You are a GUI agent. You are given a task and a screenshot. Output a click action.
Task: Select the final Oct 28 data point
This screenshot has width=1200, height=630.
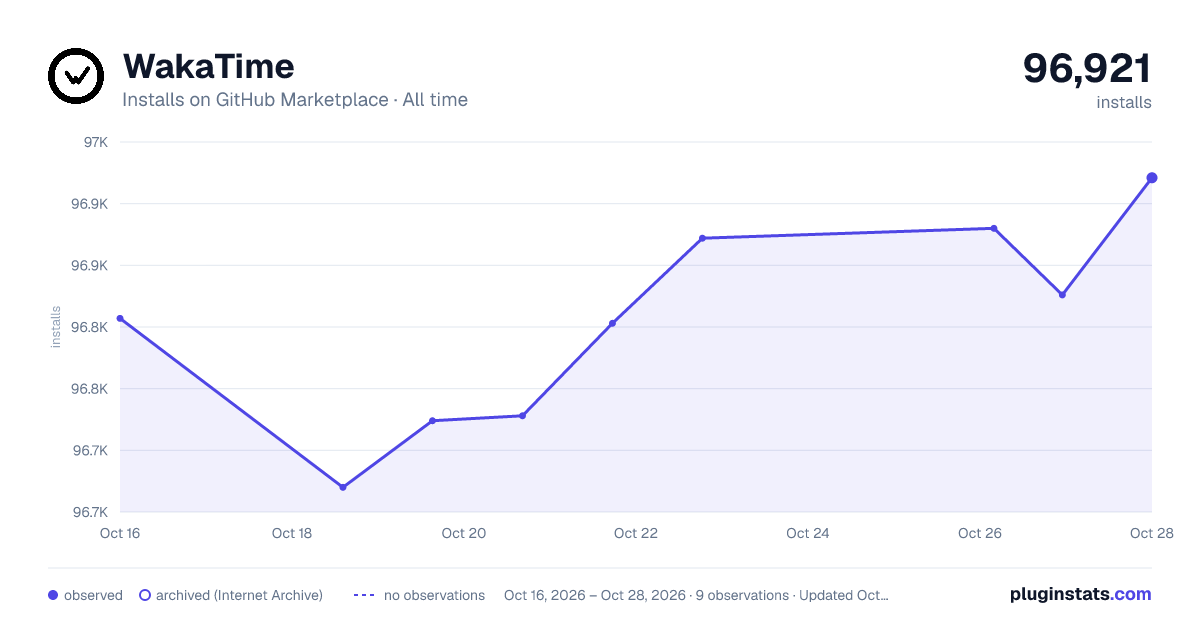tap(1152, 178)
